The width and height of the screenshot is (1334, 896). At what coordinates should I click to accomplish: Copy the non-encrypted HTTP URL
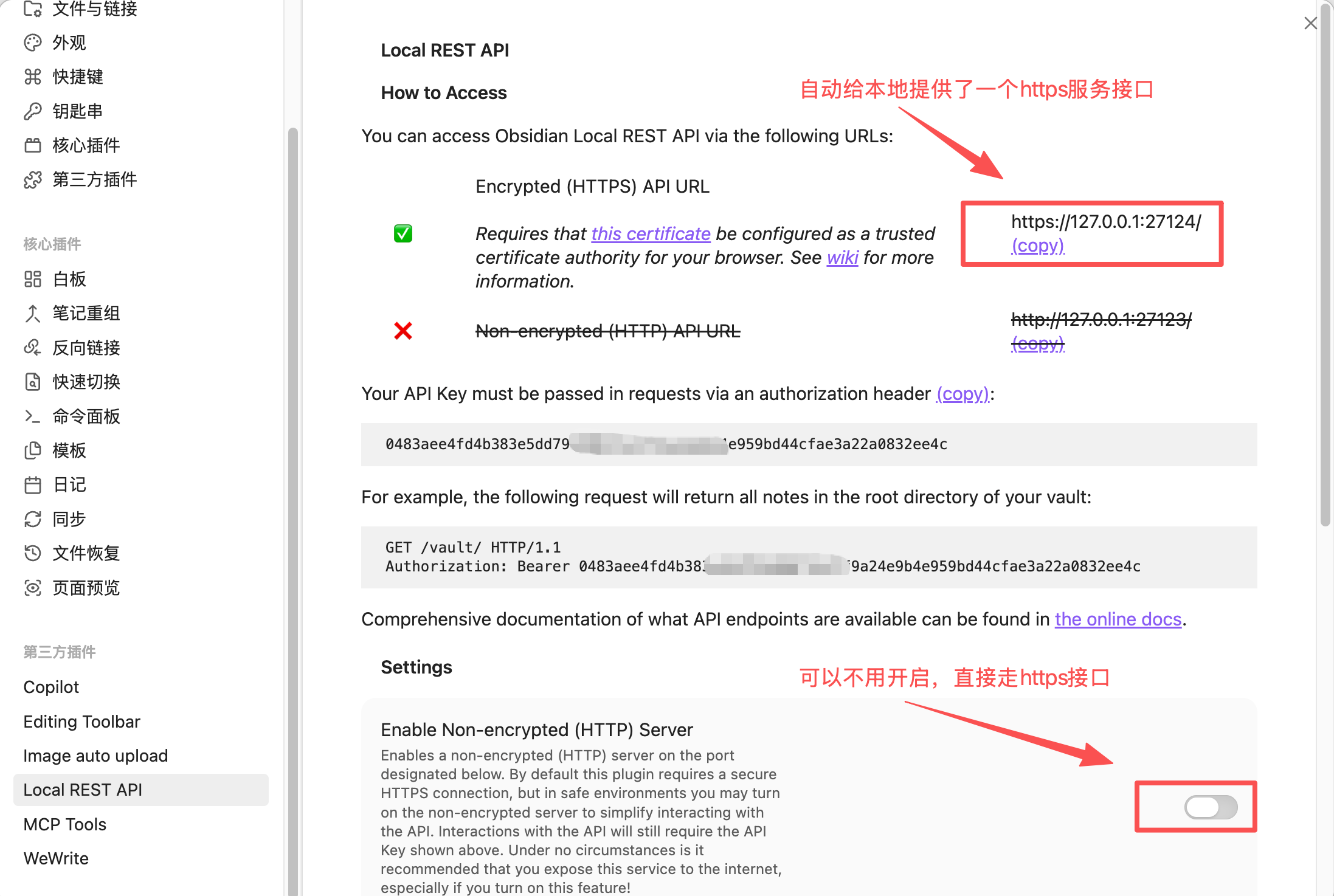[x=1037, y=344]
